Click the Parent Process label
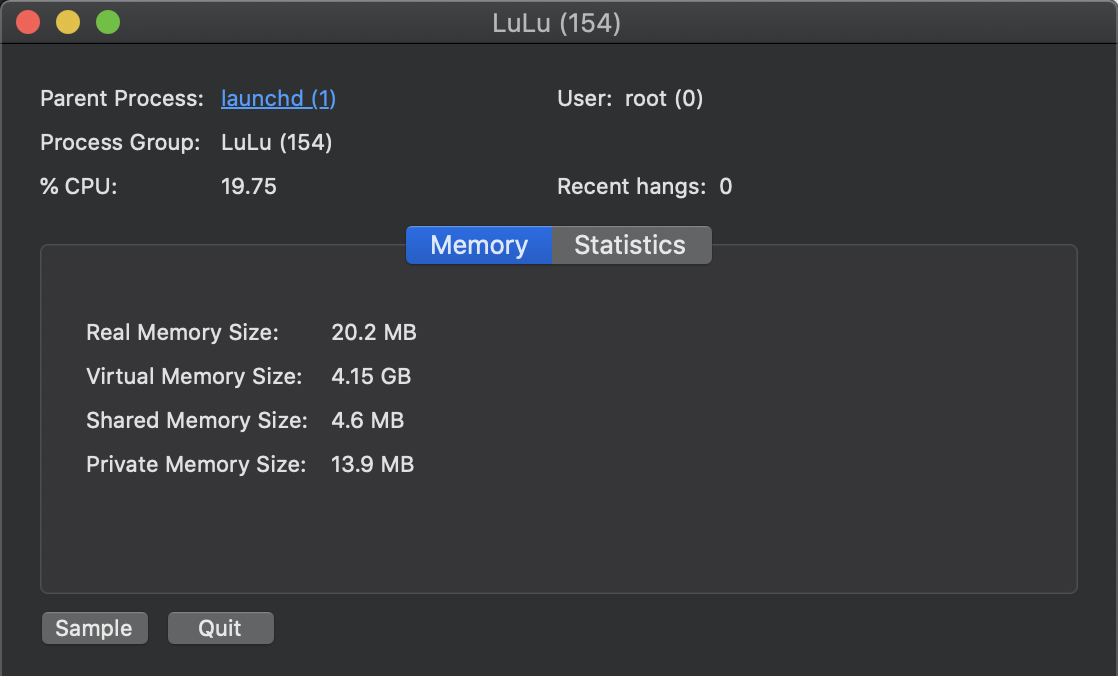Viewport: 1118px width, 676px height. point(120,98)
